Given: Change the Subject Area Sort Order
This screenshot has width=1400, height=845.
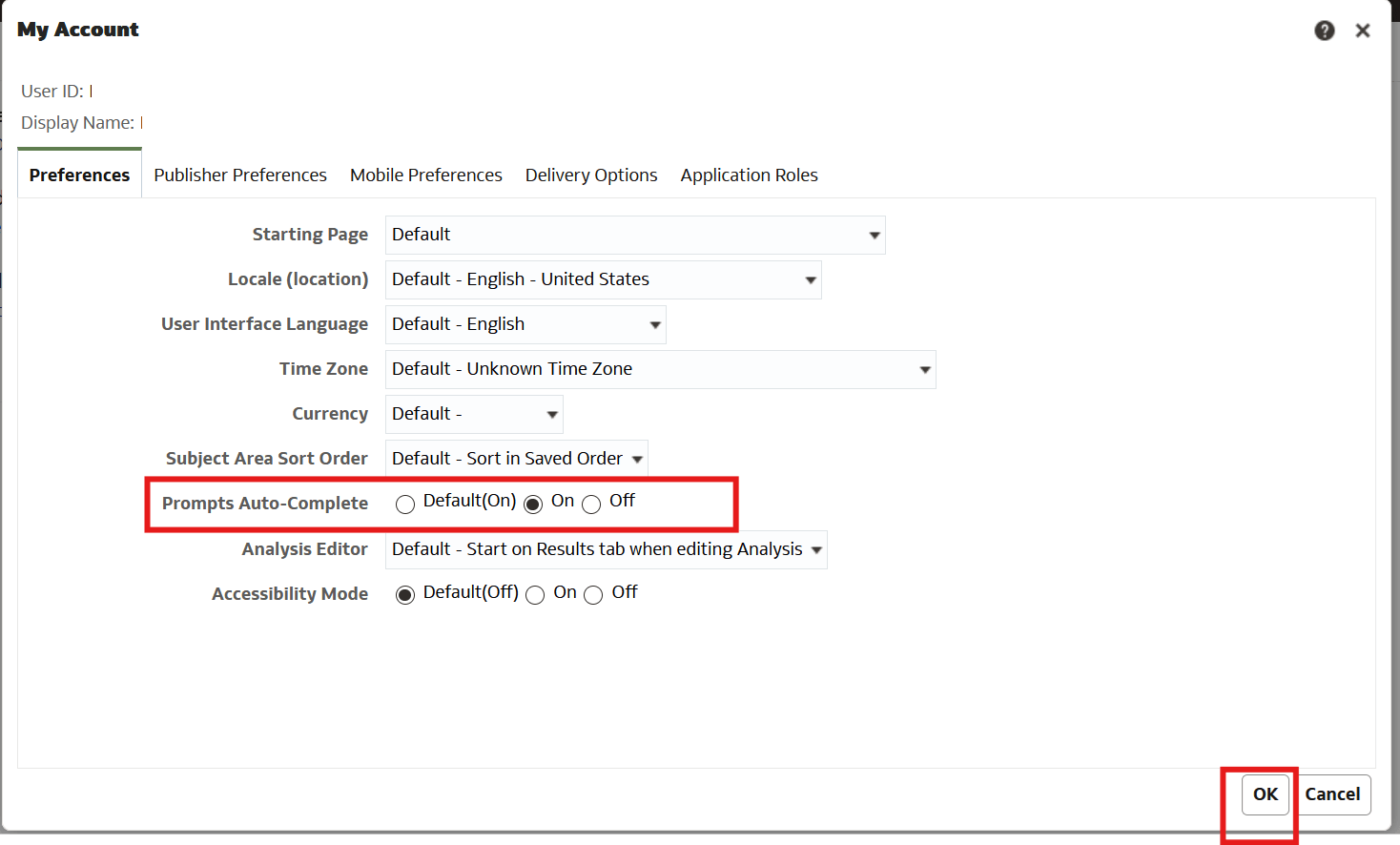Looking at the screenshot, I should point(636,459).
